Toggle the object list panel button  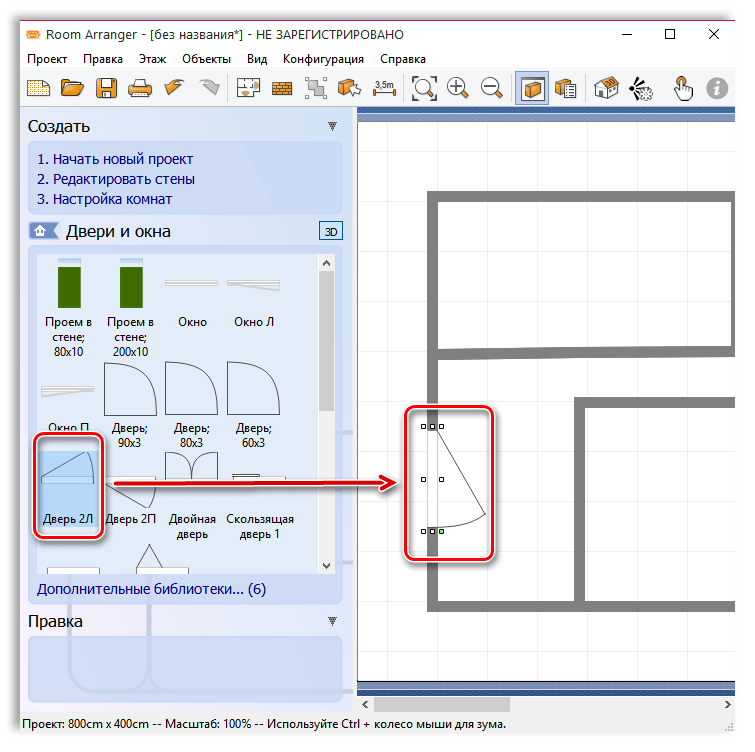click(x=565, y=88)
